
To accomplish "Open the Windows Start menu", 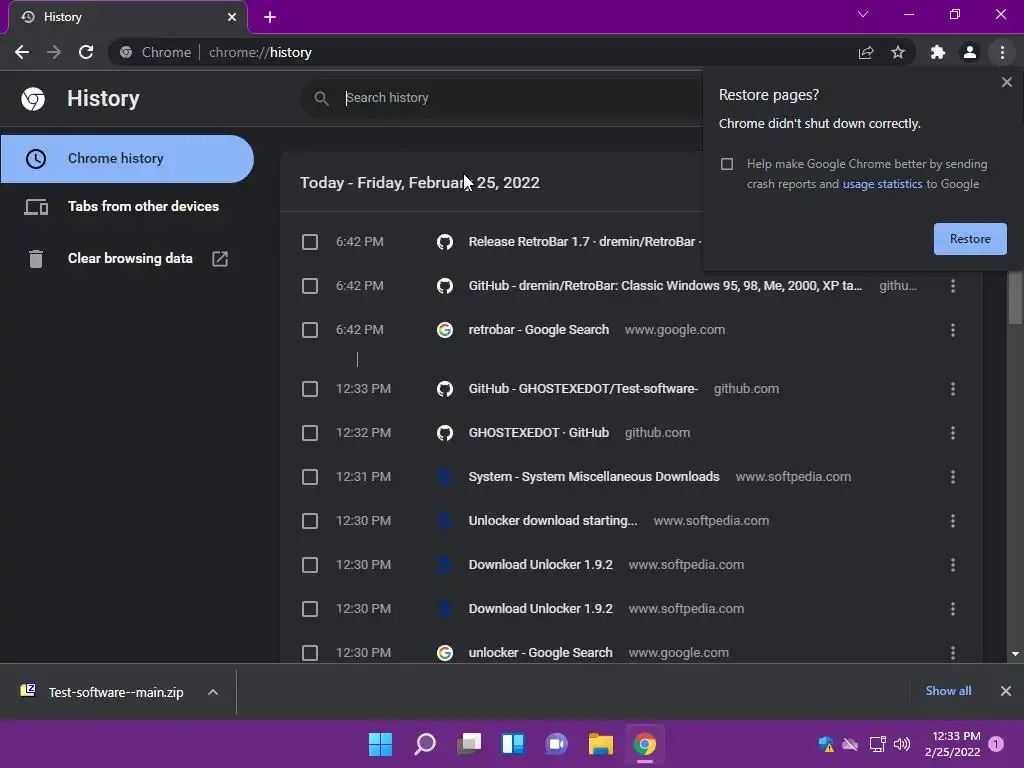I will 380,744.
